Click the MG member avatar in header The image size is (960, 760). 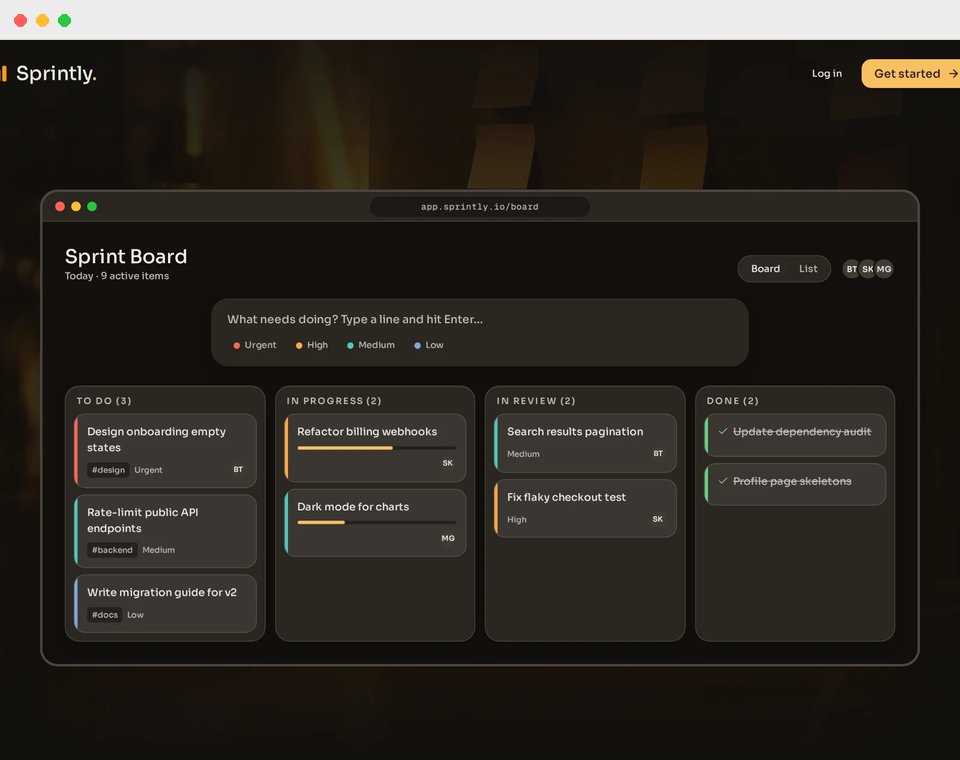tap(884, 269)
